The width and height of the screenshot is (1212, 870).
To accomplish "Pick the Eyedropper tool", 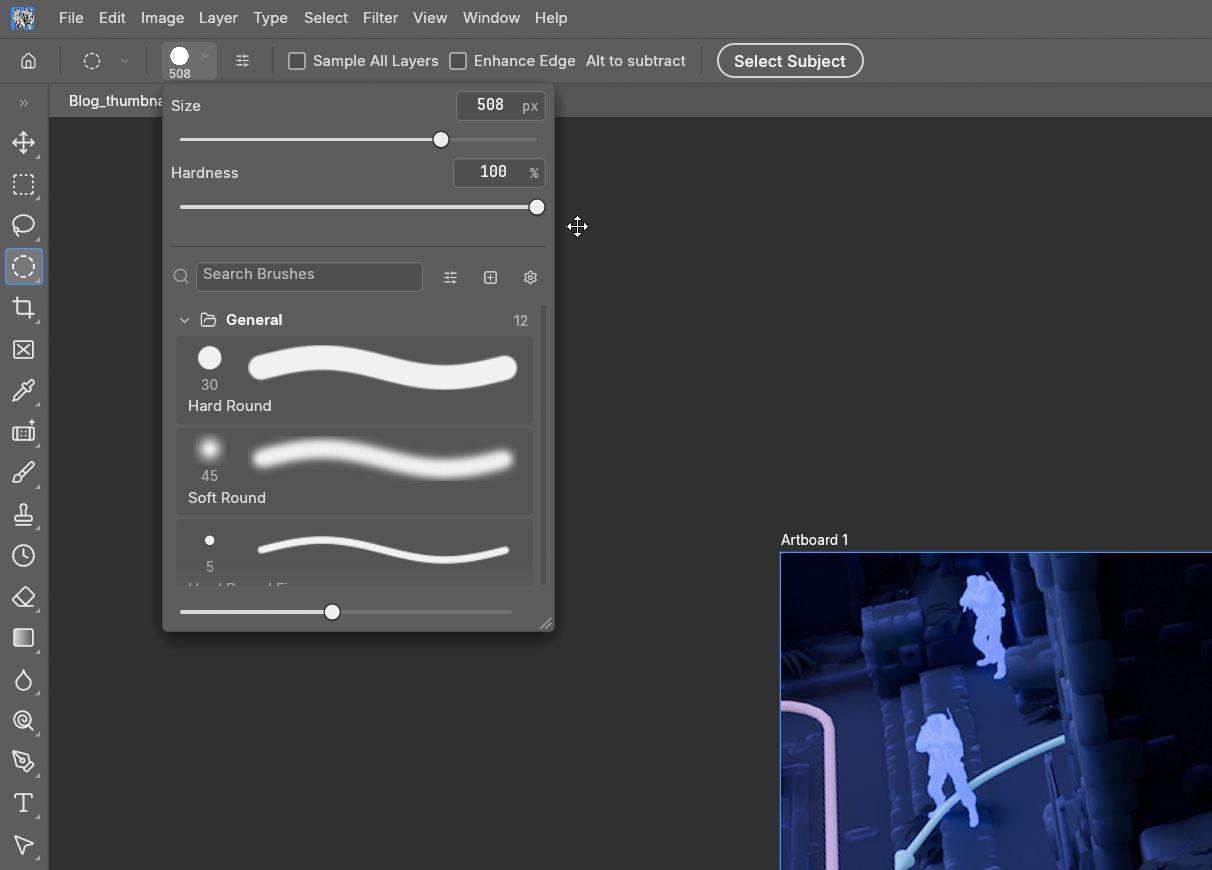I will (x=24, y=390).
